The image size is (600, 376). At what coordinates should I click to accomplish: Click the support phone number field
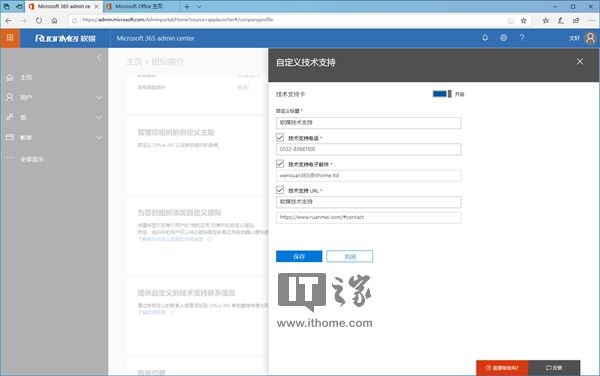(368, 149)
